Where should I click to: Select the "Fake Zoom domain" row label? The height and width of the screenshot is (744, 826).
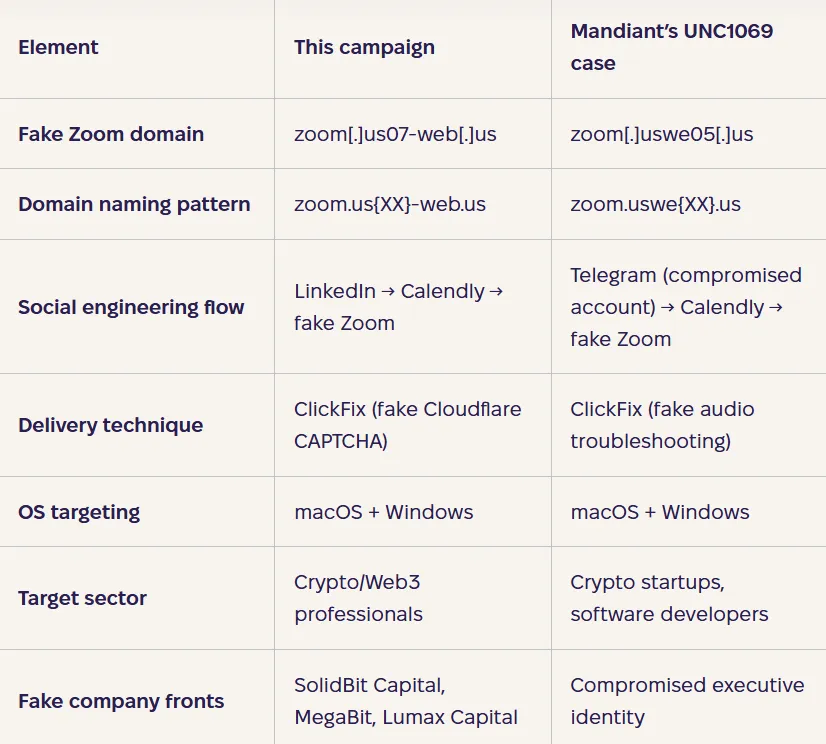[x=111, y=134]
